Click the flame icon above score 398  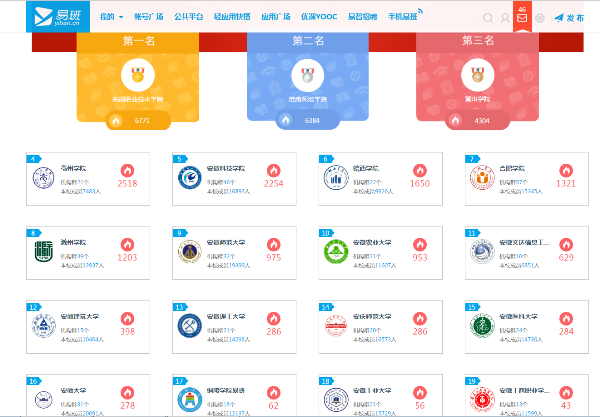tap(127, 319)
